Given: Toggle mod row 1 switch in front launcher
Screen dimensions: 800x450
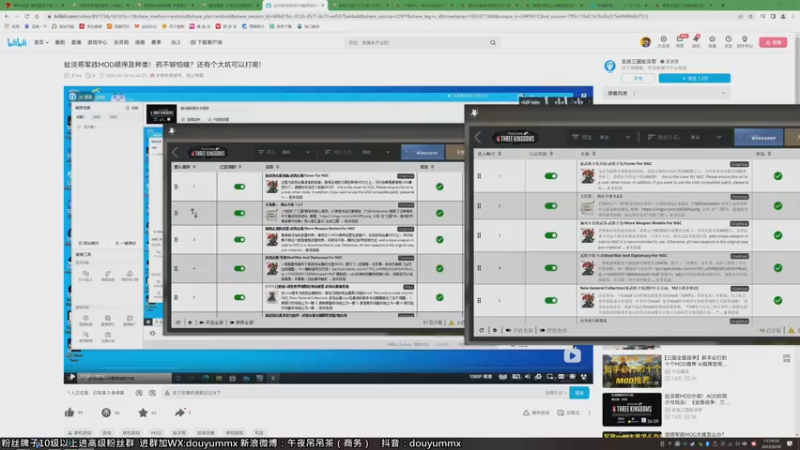Looking at the screenshot, I should pos(551,176).
